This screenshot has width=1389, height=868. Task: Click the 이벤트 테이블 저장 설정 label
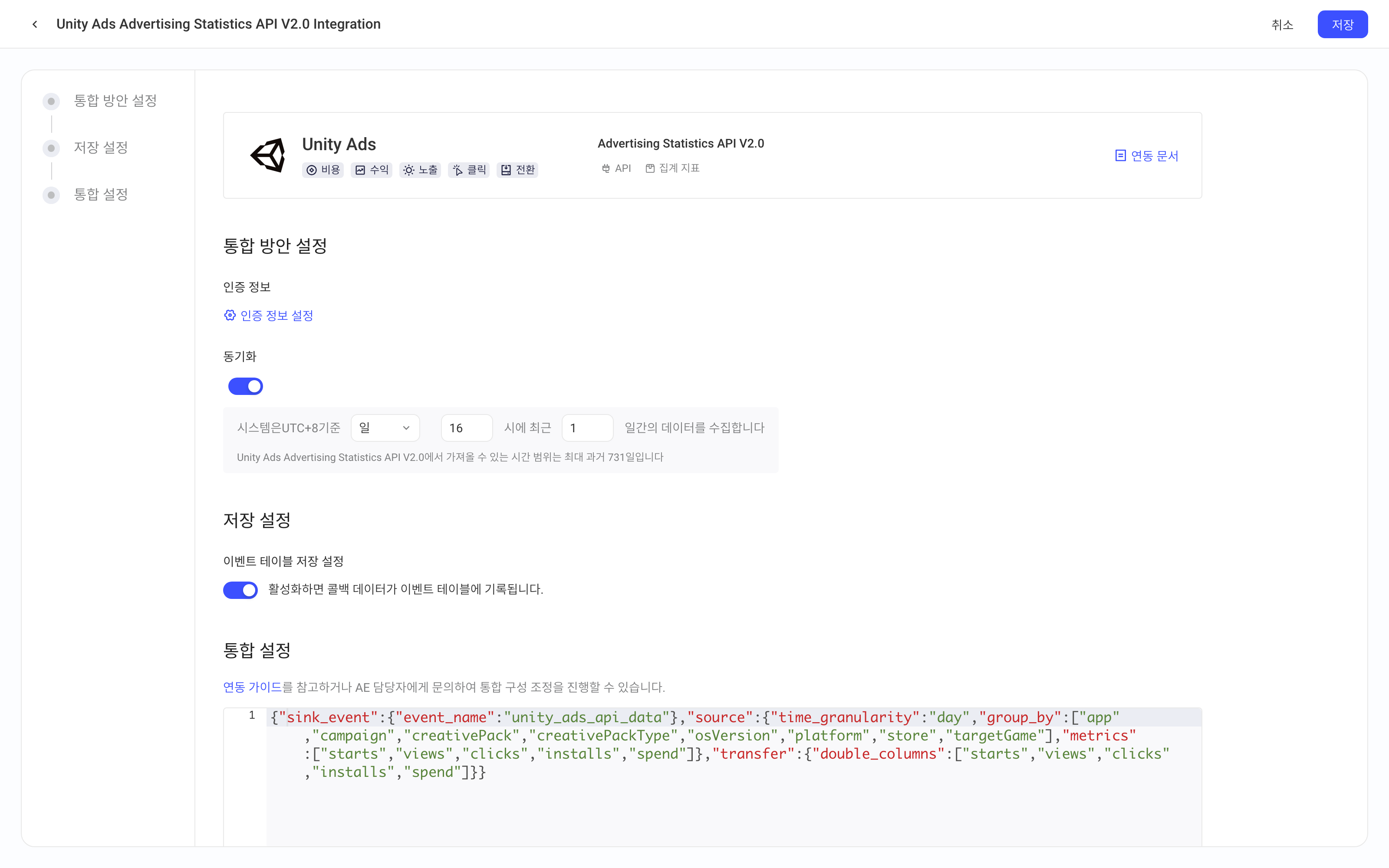point(283,561)
